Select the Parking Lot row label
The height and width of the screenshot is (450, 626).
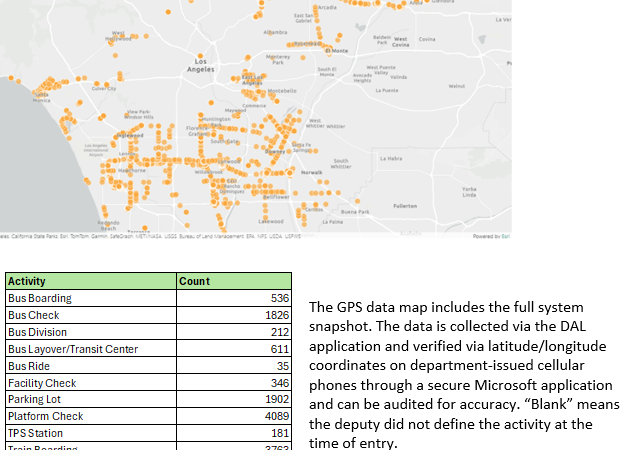(x=35, y=400)
